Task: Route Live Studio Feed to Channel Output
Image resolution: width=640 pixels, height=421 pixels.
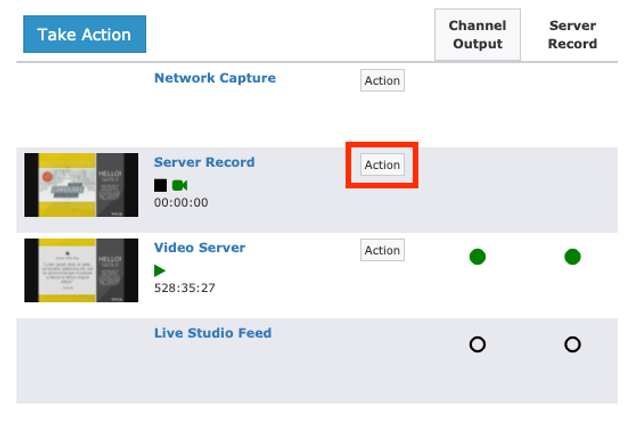Action: [x=477, y=344]
